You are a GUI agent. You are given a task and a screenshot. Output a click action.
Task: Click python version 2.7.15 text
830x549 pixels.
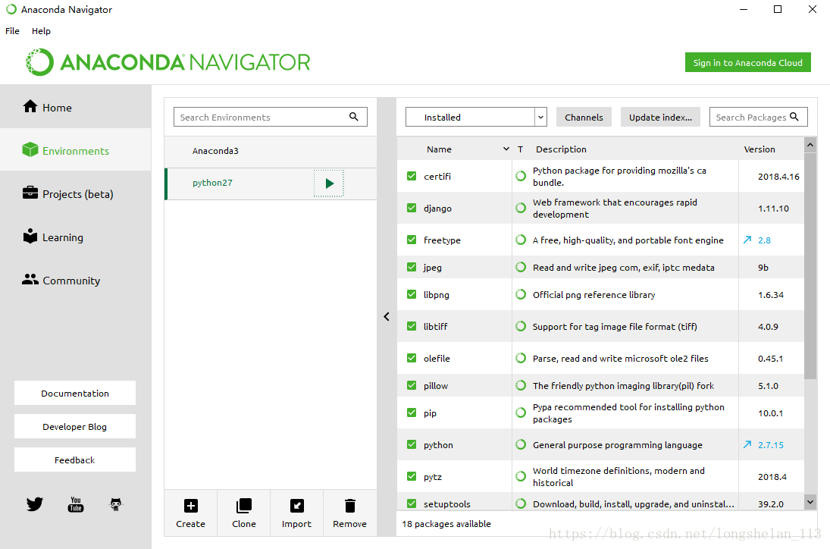point(770,445)
